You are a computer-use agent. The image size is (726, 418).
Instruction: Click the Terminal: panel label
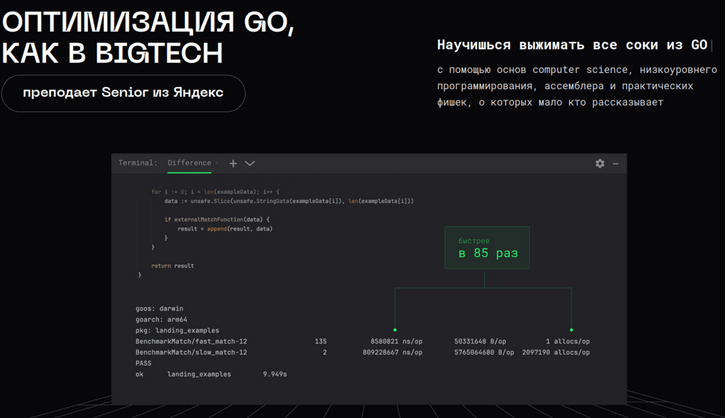click(138, 163)
